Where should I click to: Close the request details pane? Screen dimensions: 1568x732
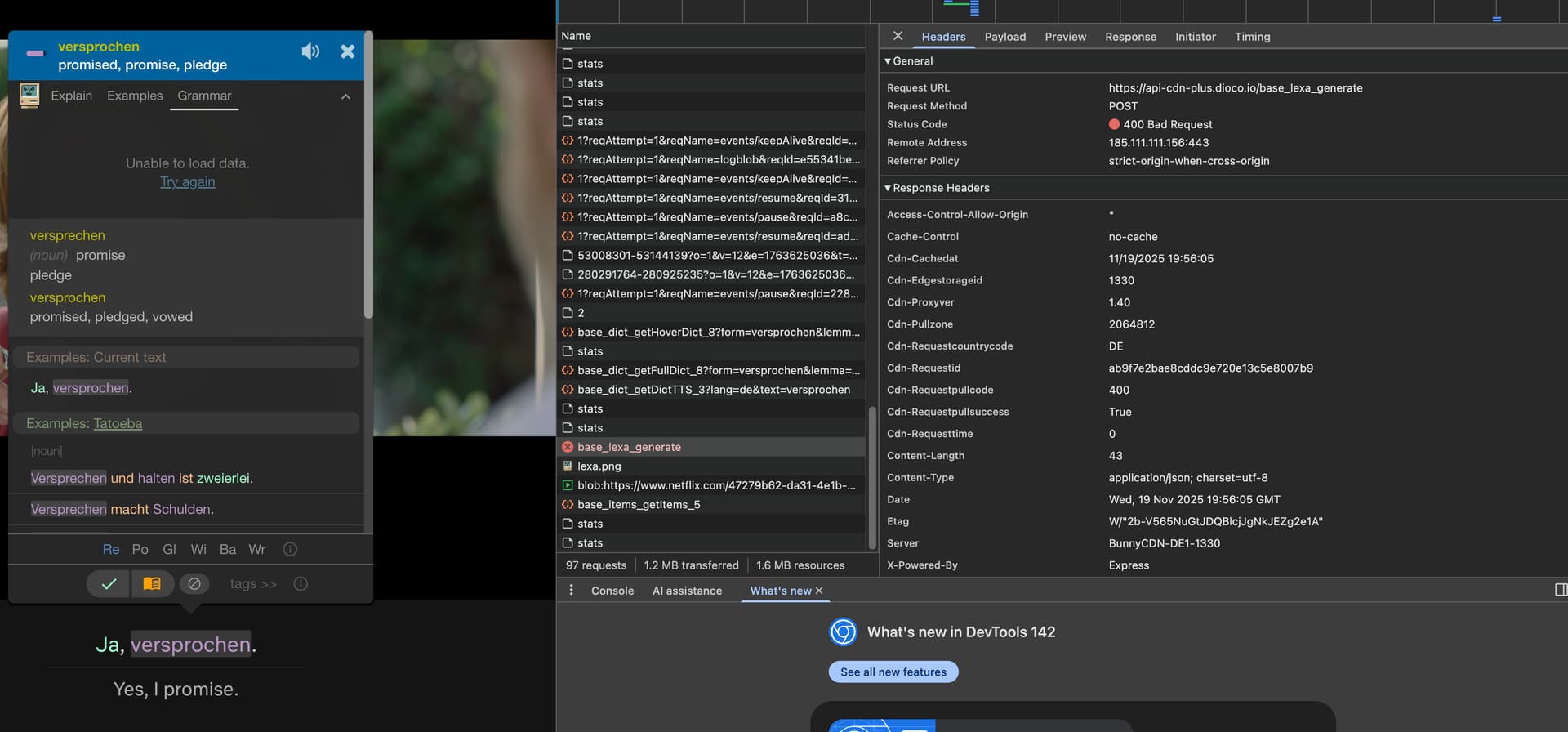click(898, 36)
